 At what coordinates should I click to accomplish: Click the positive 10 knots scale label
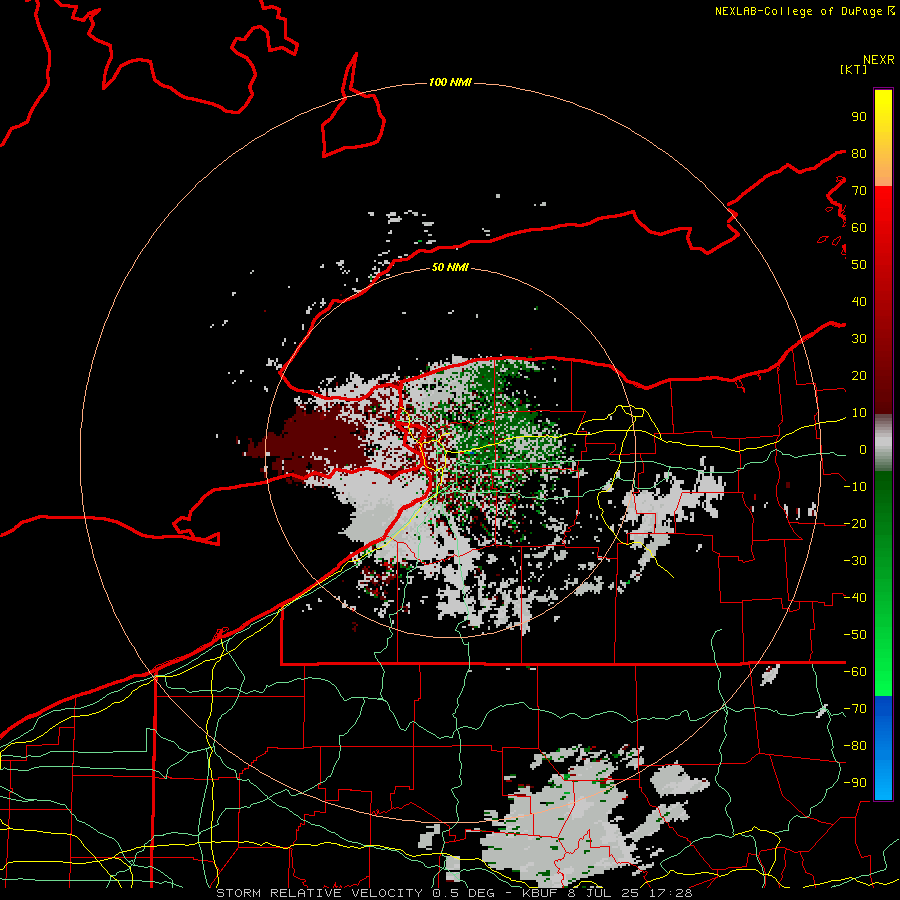click(859, 413)
